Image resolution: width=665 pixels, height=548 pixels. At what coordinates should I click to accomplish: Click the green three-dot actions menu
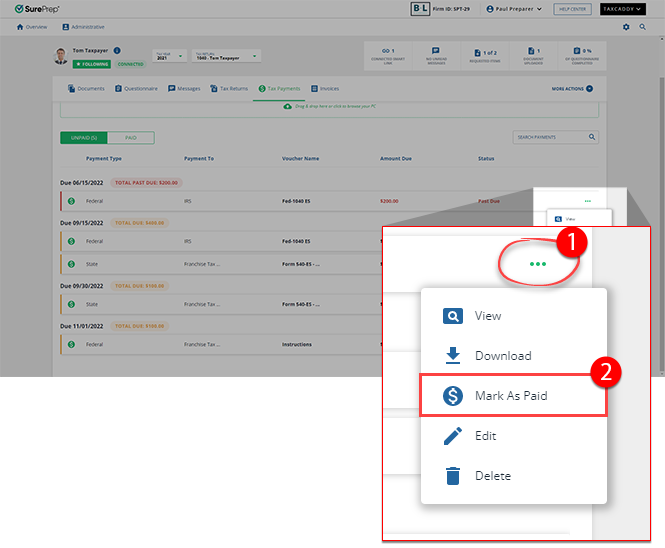538,264
